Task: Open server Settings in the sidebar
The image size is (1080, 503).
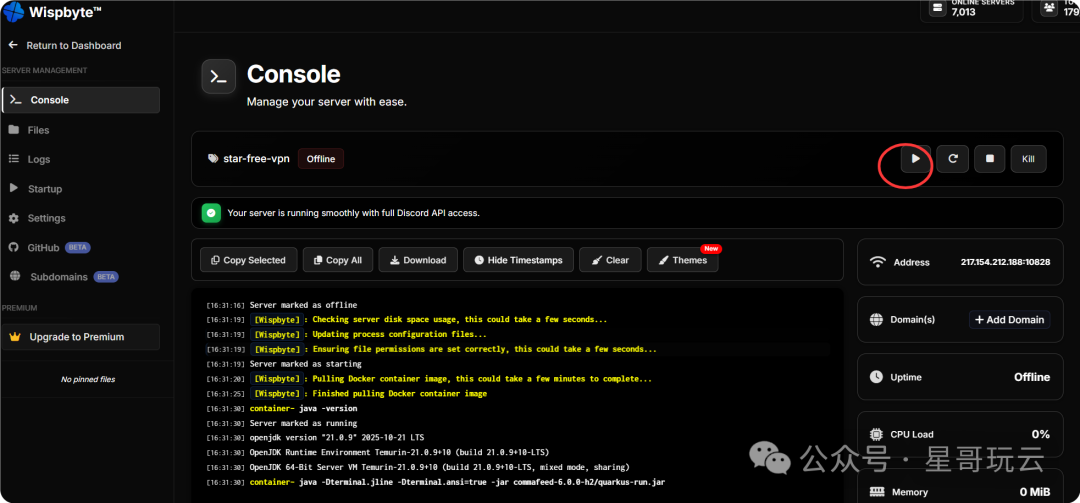Action: (46, 218)
